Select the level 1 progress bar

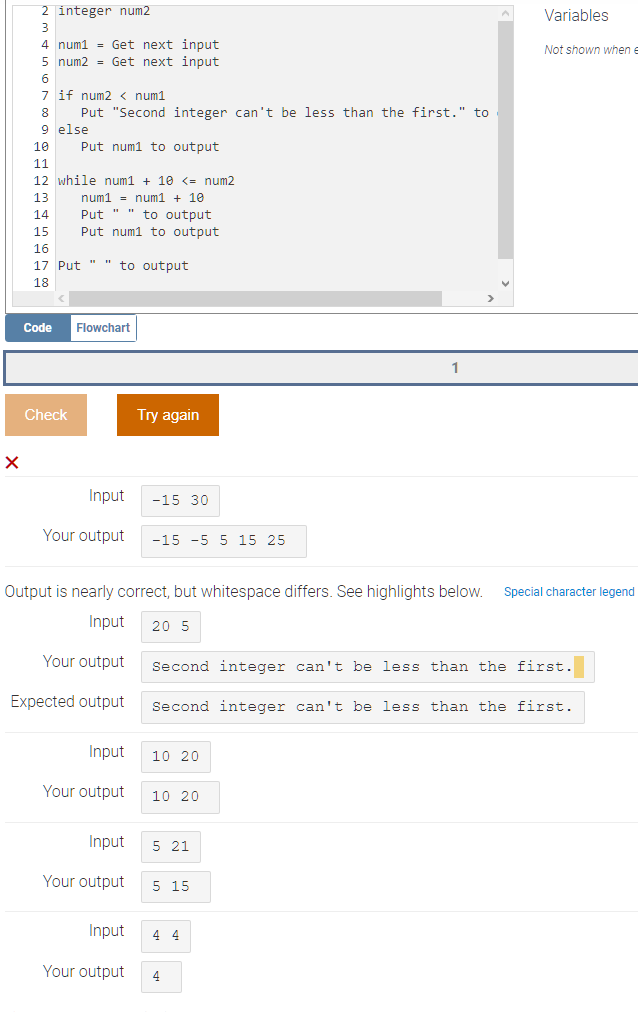point(321,368)
